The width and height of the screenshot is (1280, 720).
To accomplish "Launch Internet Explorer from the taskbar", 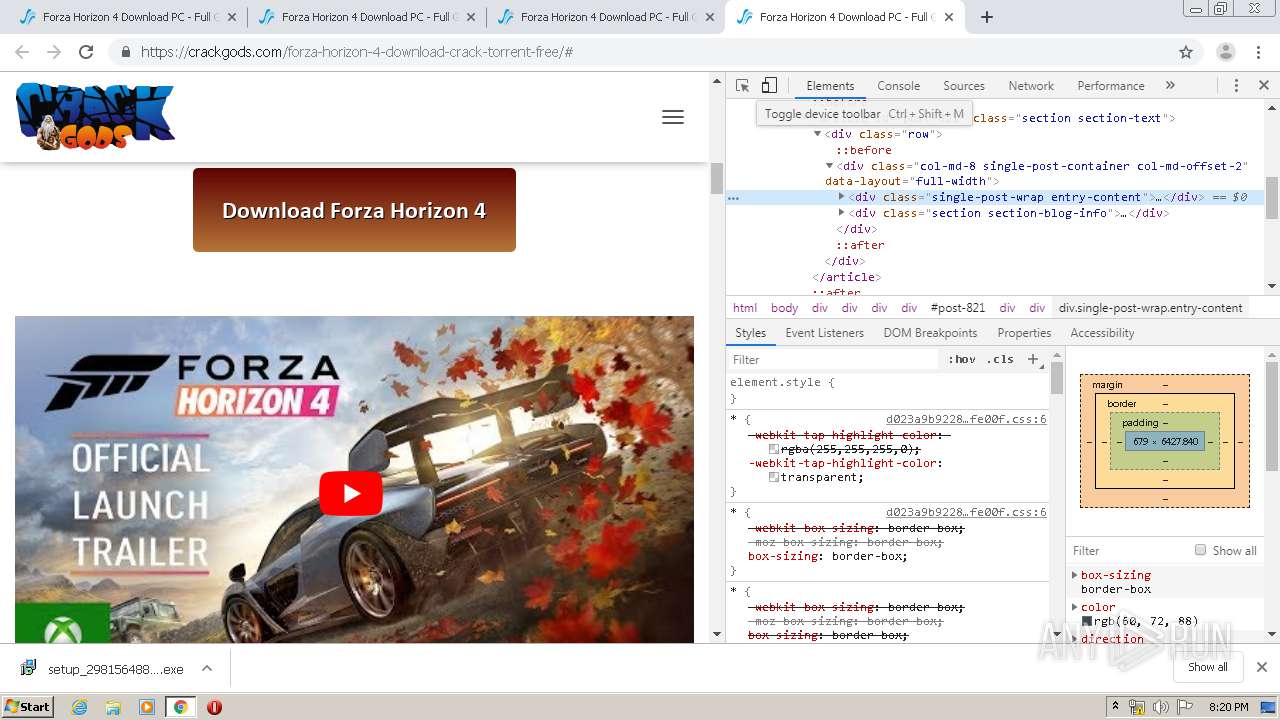I will click(80, 707).
